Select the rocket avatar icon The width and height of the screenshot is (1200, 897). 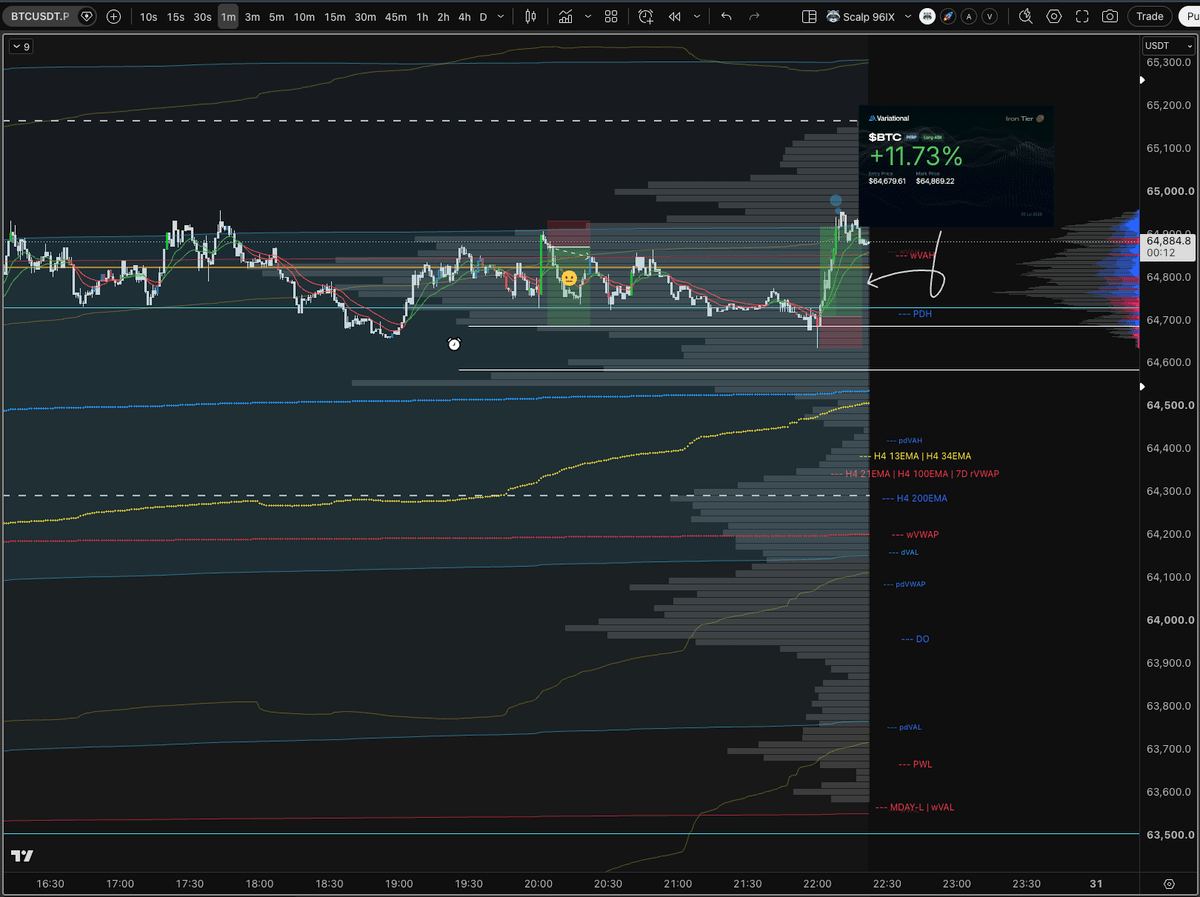pos(949,16)
